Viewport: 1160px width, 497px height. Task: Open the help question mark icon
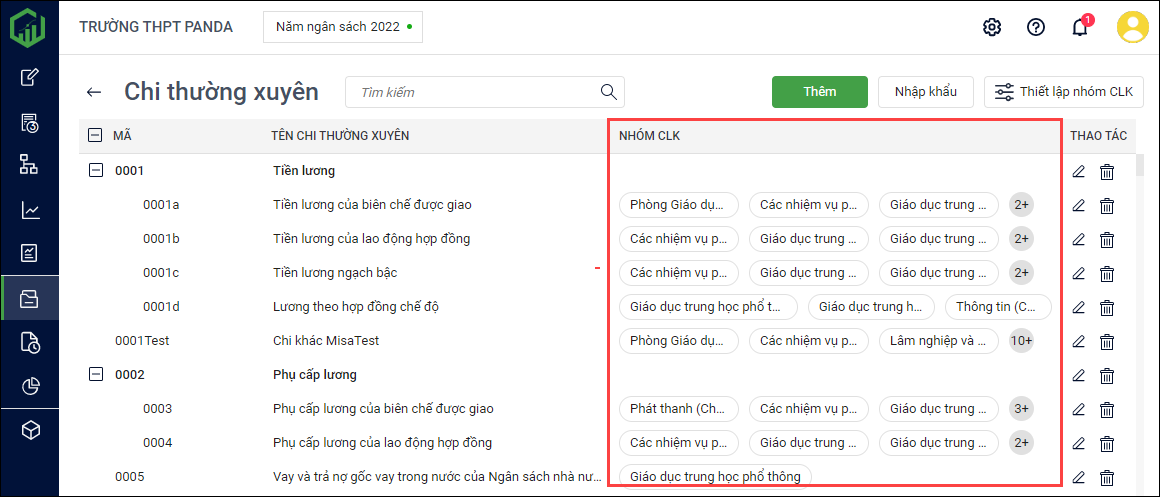click(1036, 27)
